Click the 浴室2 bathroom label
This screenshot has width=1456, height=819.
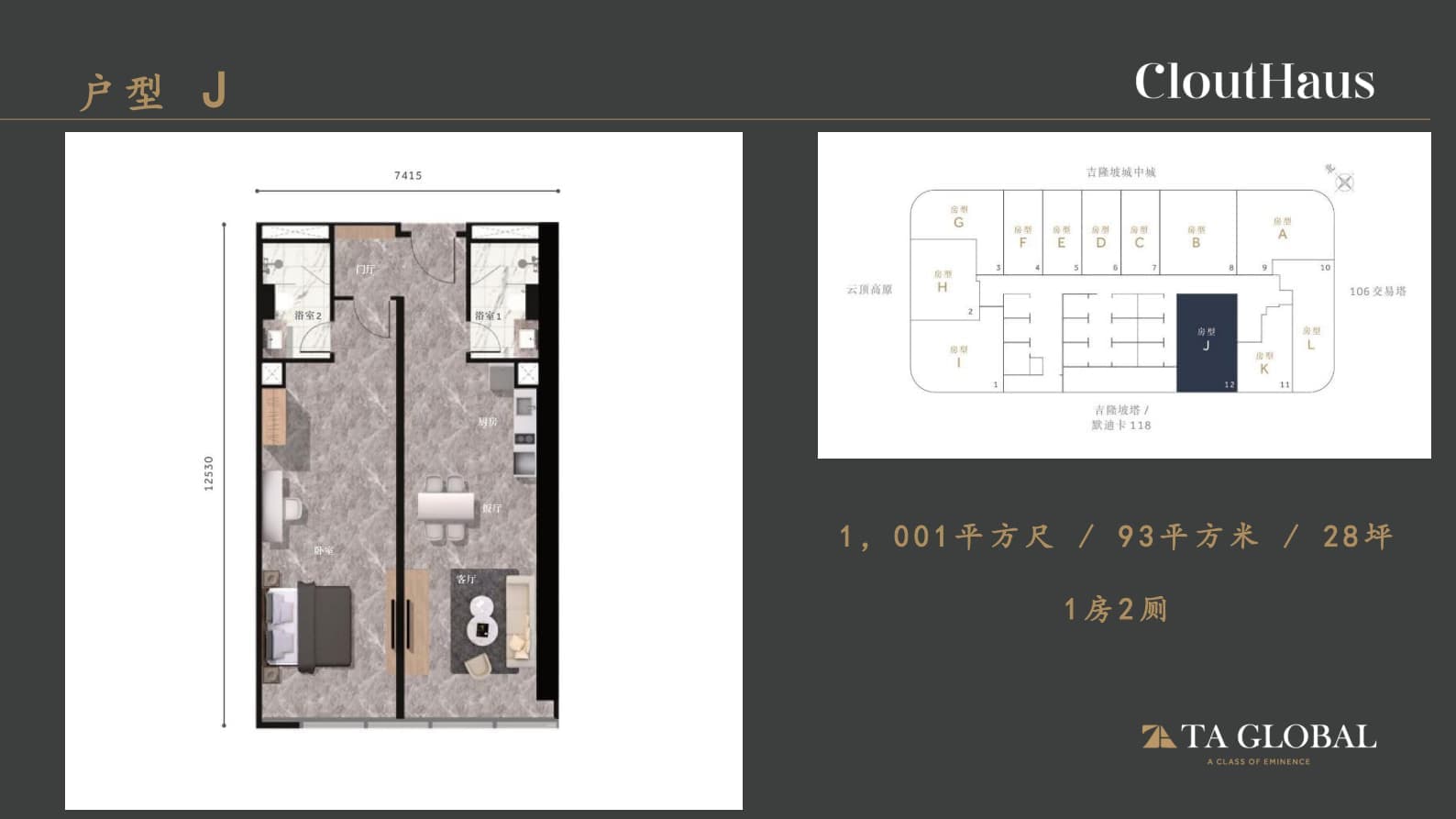click(308, 315)
